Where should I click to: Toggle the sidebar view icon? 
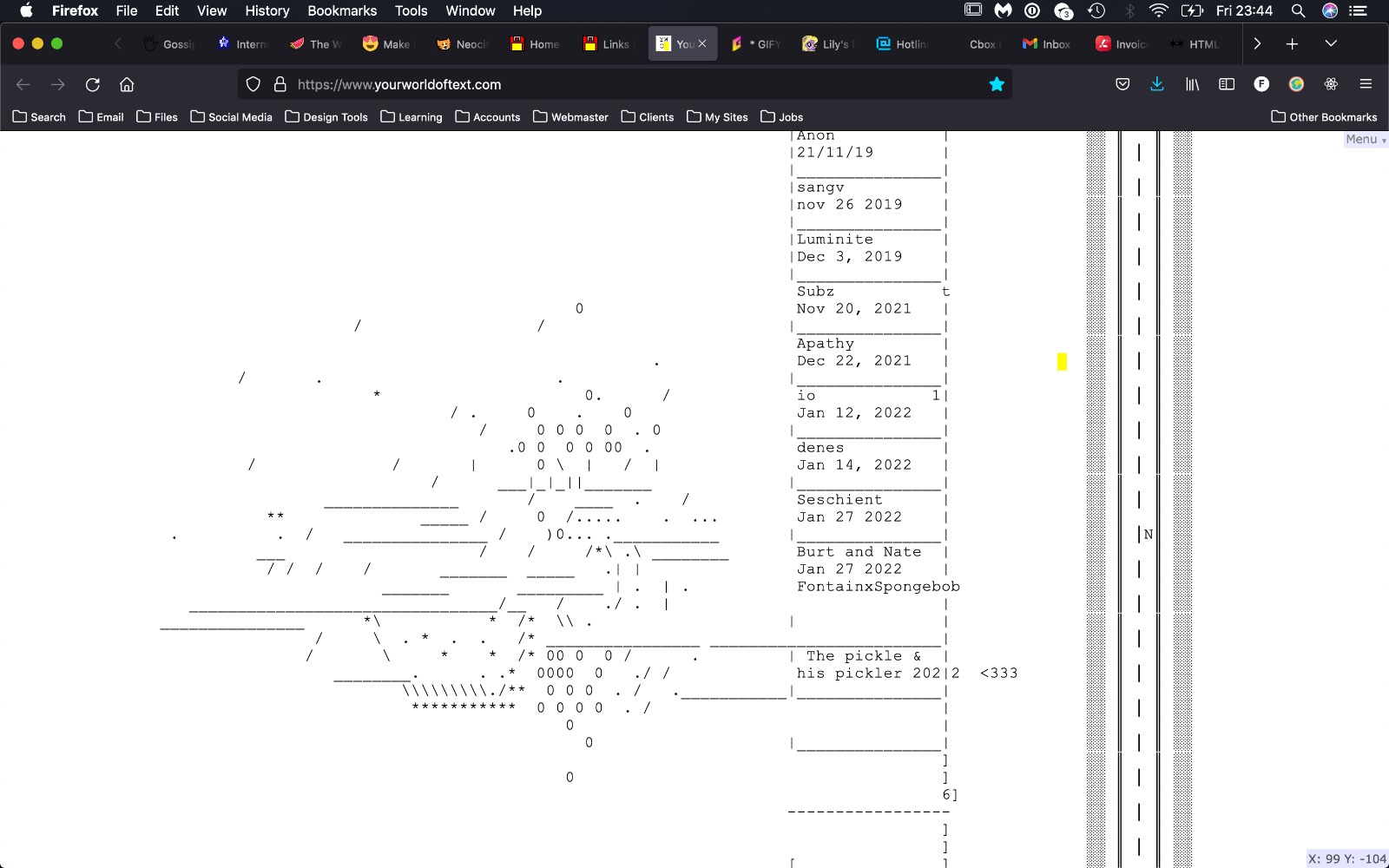point(1227,84)
